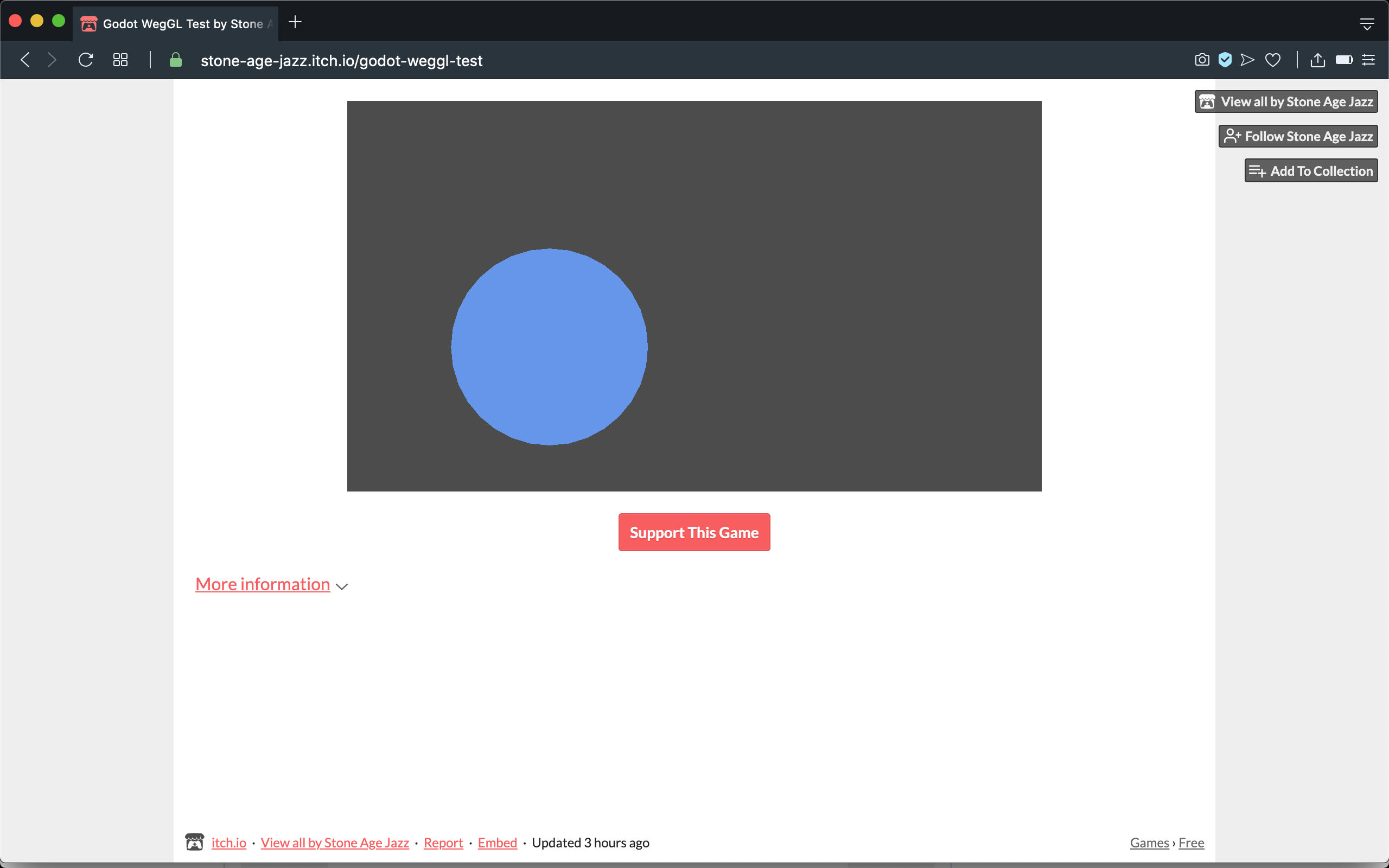
Task: Go back with the back arrow
Action: point(24,60)
